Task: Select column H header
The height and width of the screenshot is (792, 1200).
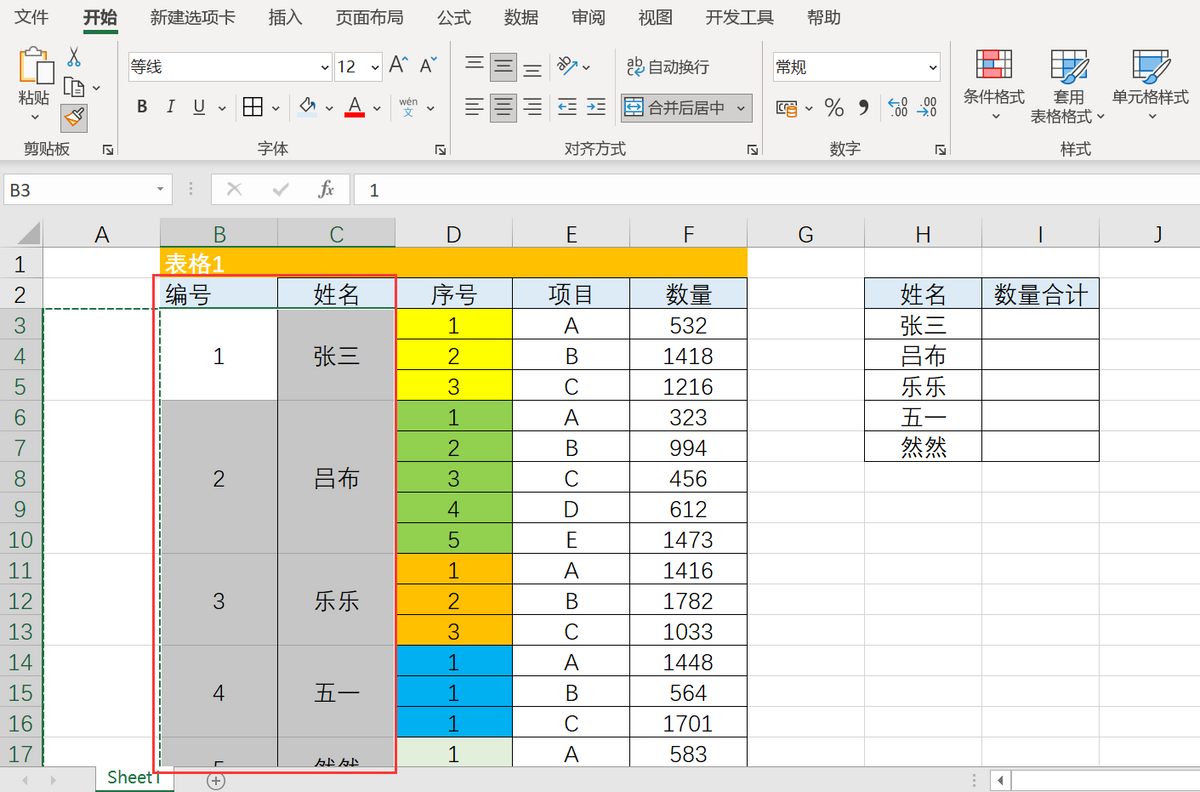Action: pyautogui.click(x=923, y=234)
